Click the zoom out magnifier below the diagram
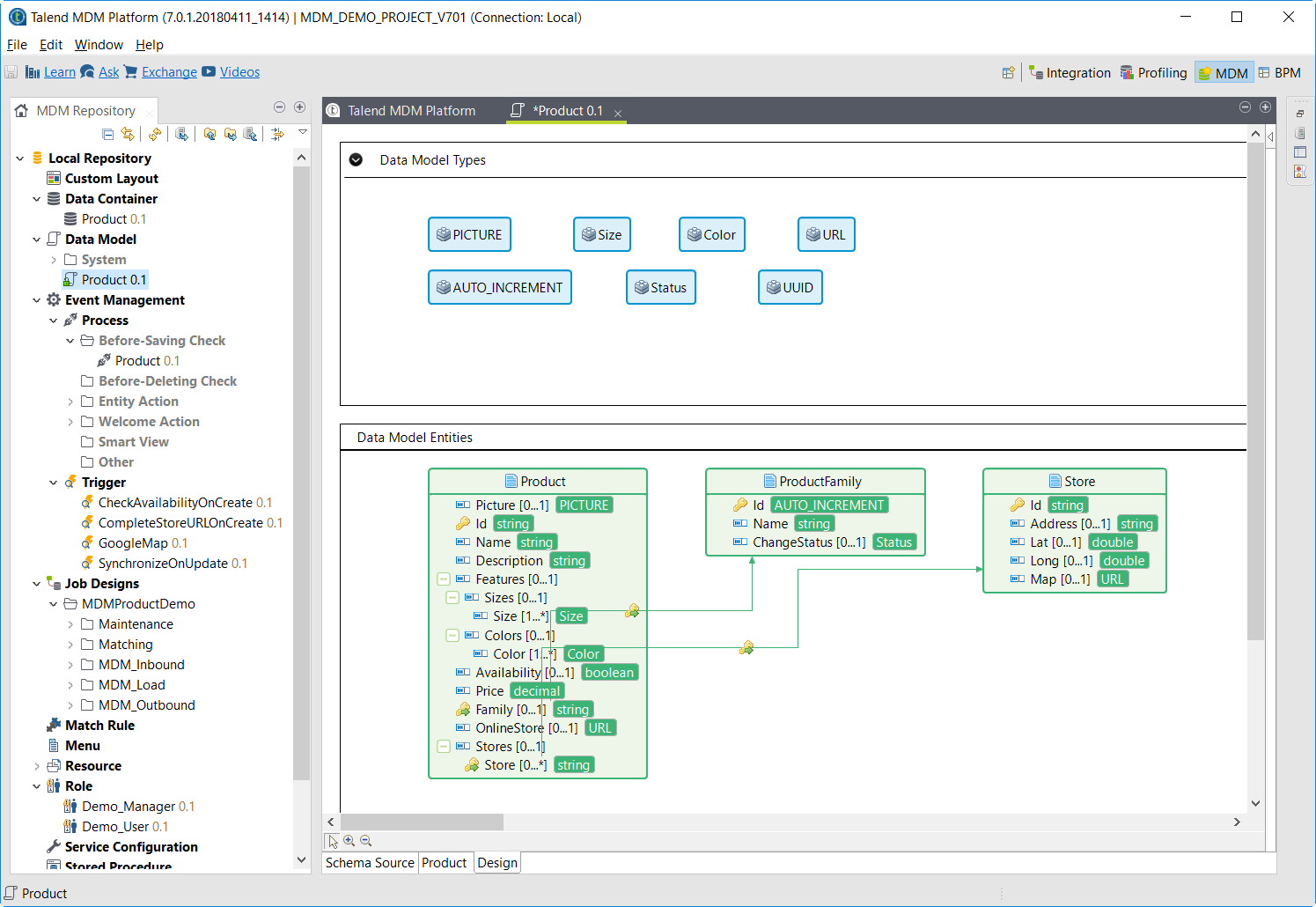Viewport: 1316px width, 907px height. coord(366,841)
